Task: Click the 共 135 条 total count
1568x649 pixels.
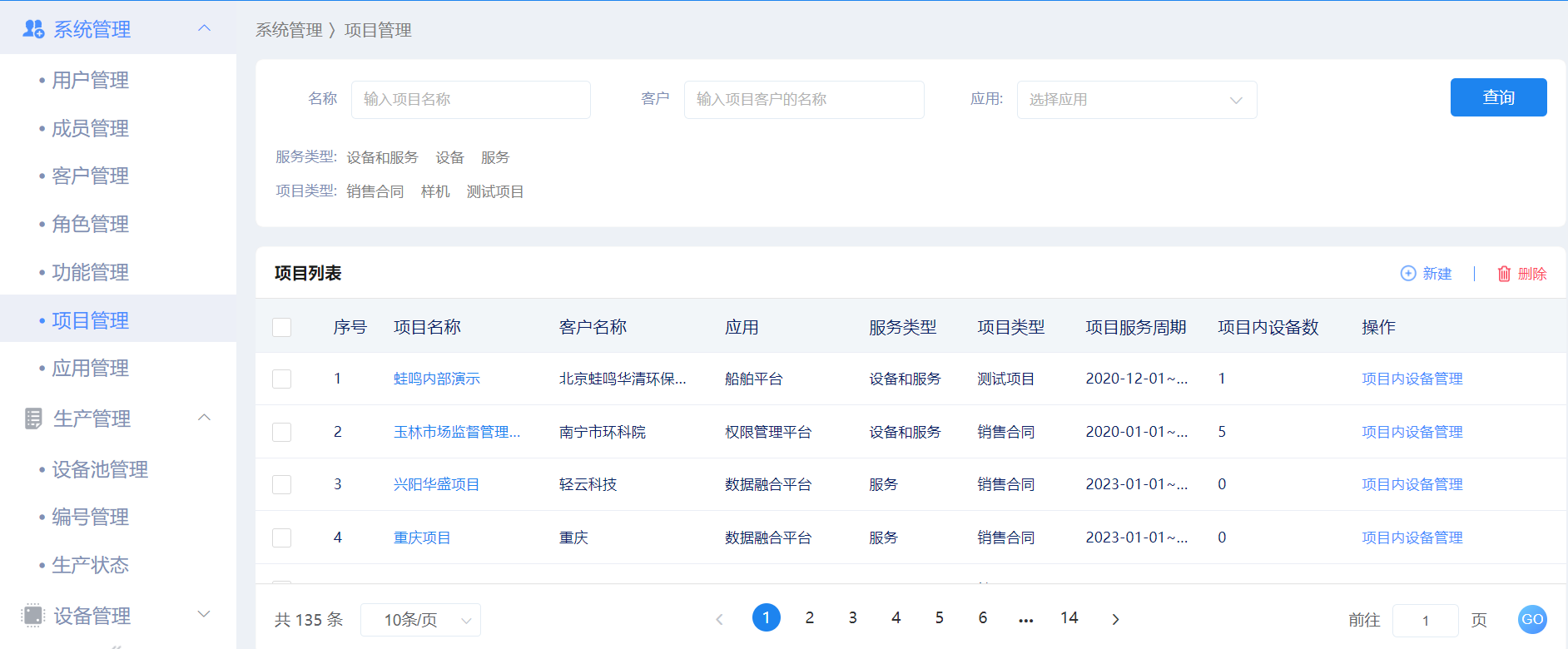Action: (309, 620)
